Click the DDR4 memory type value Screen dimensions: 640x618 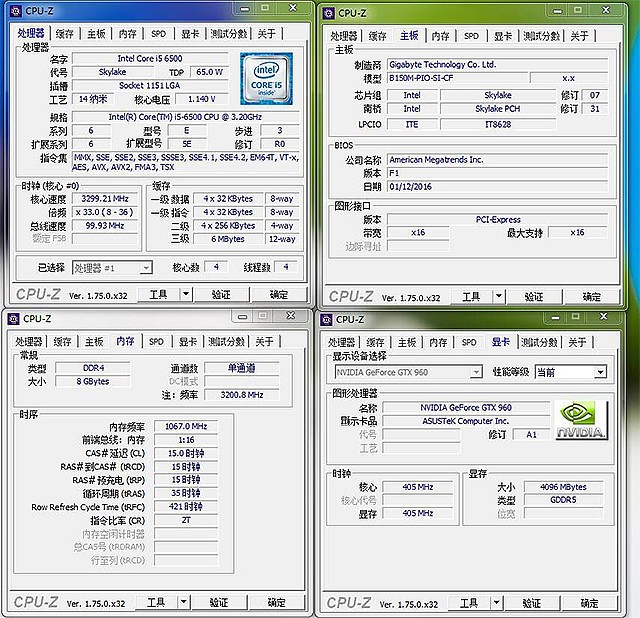coord(93,368)
